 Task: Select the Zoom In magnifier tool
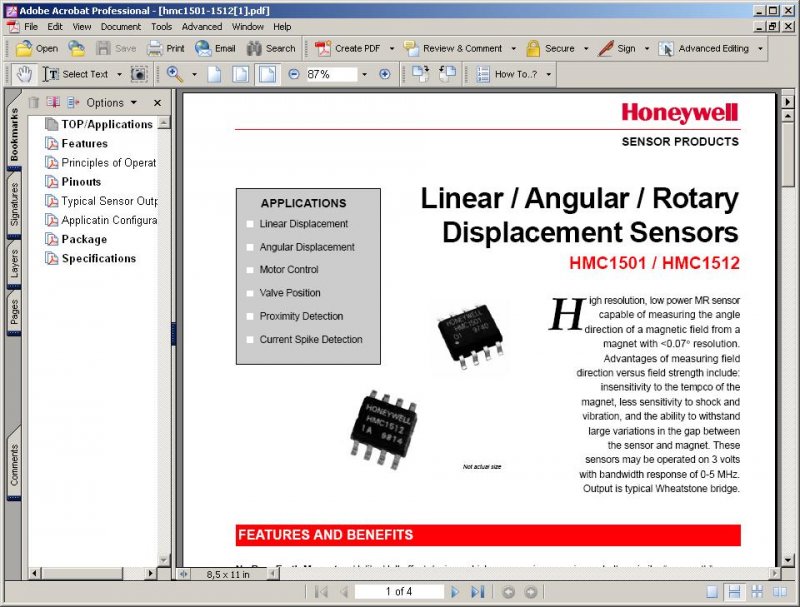click(x=175, y=74)
